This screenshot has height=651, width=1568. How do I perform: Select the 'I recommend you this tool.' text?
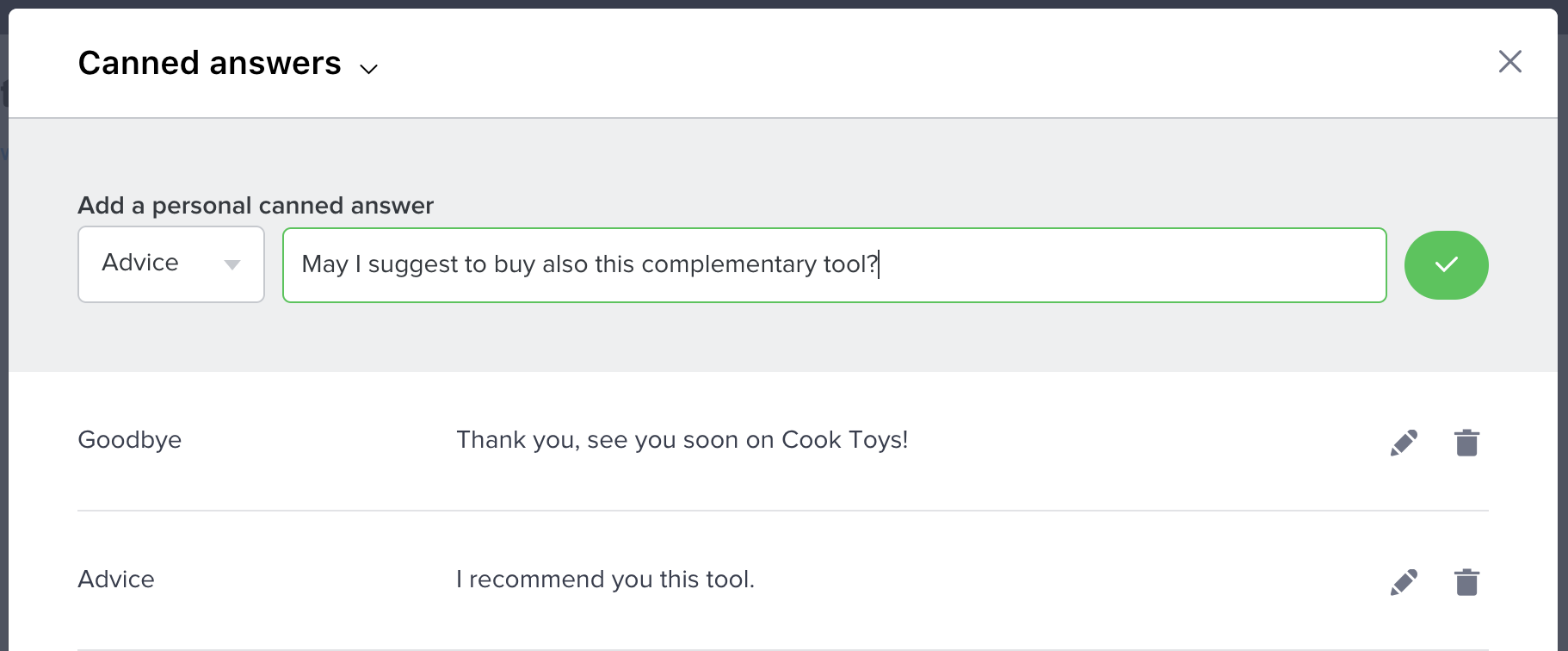point(605,580)
